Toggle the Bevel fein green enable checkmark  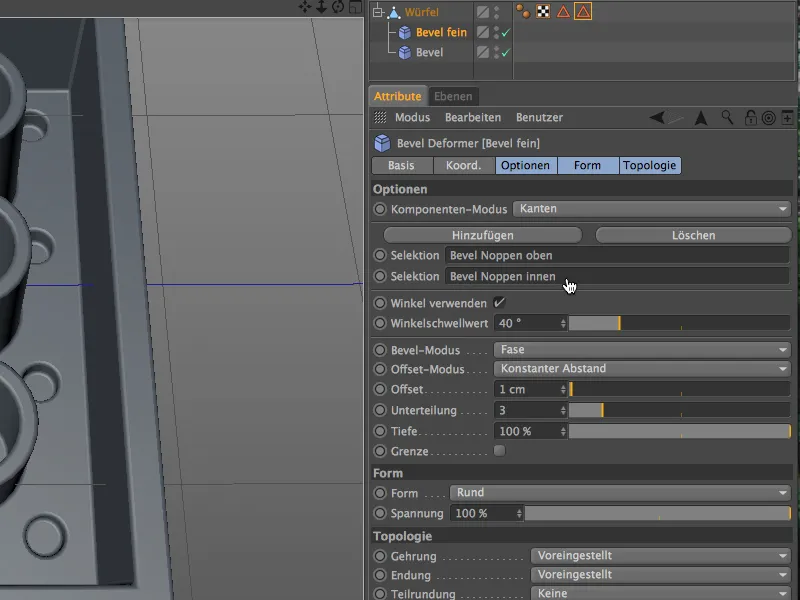(506, 33)
